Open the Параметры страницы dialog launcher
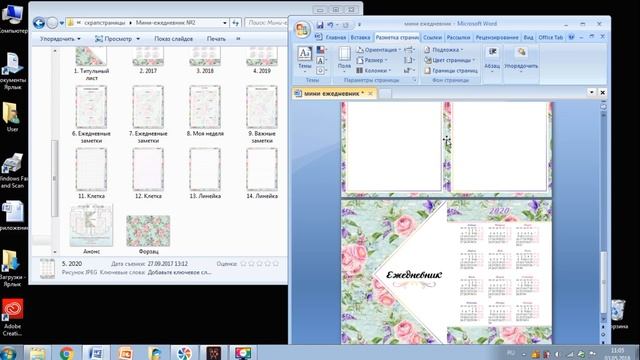640x360 pixels. pyautogui.click(x=414, y=80)
